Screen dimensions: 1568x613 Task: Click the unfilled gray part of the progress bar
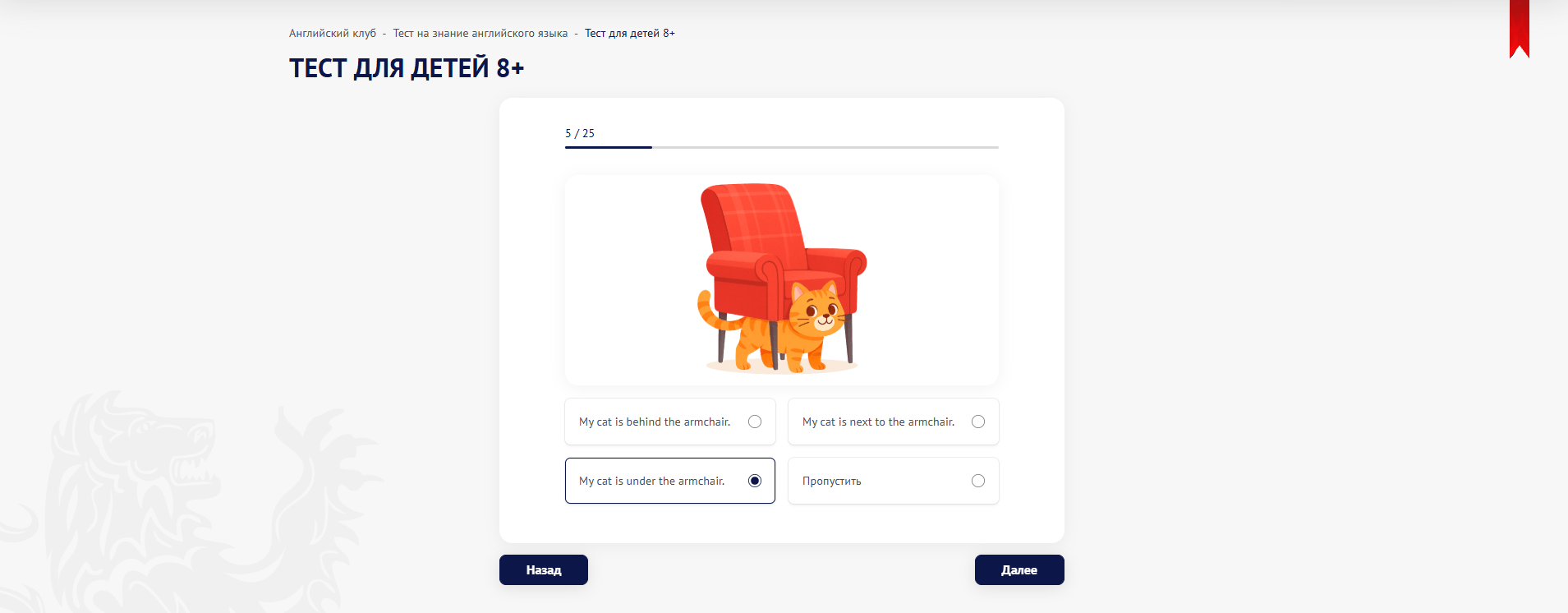coord(821,147)
